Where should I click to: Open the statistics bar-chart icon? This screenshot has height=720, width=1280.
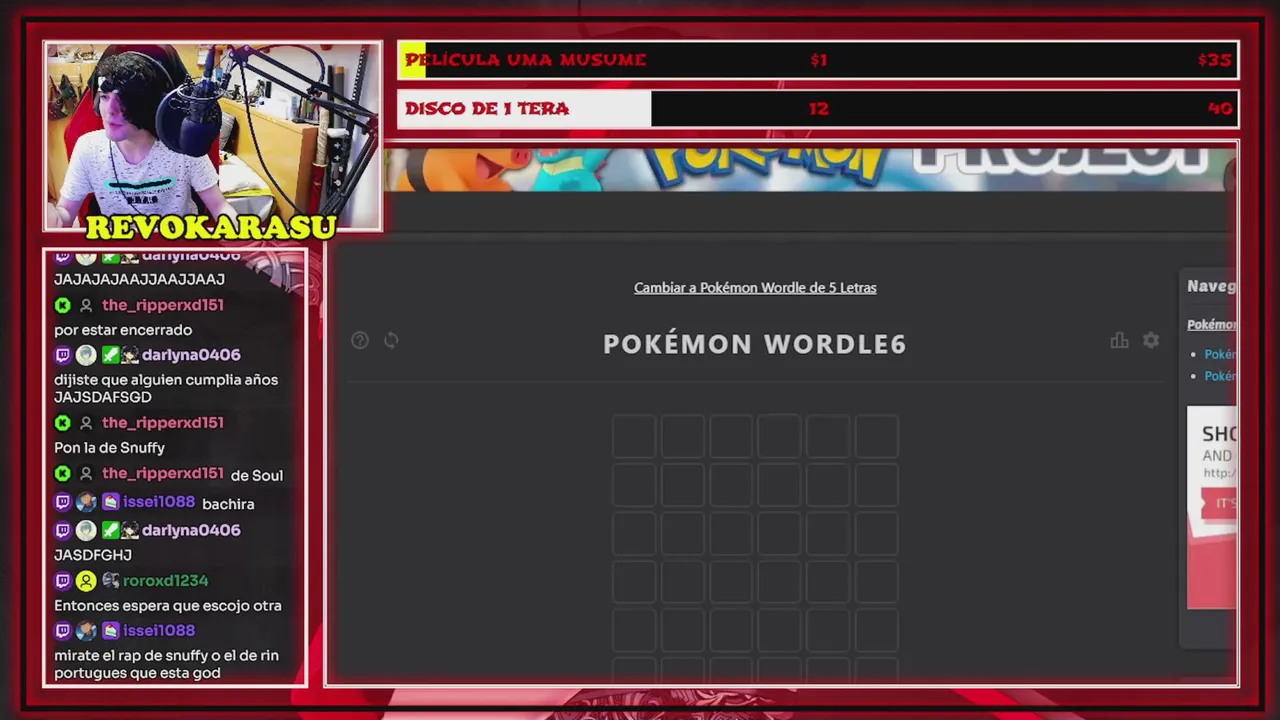coord(1119,340)
